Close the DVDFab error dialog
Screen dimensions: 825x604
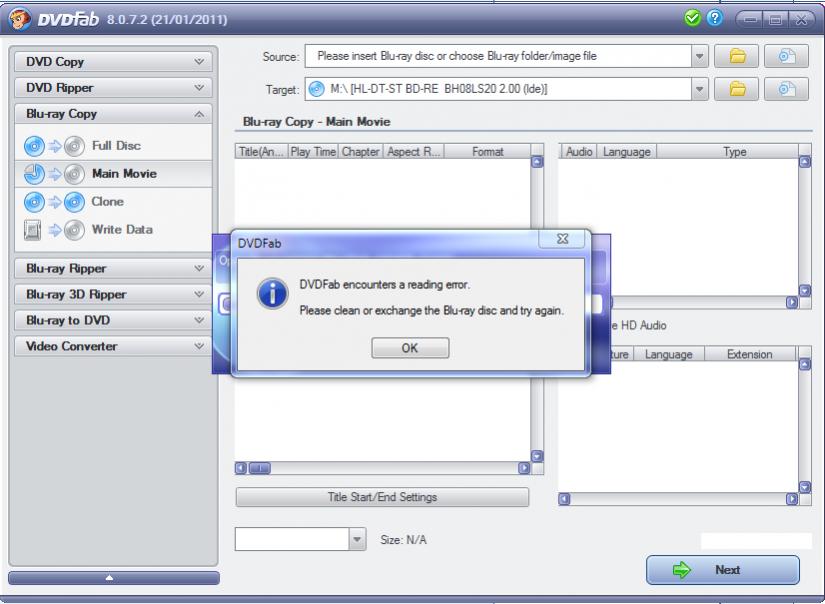[562, 239]
